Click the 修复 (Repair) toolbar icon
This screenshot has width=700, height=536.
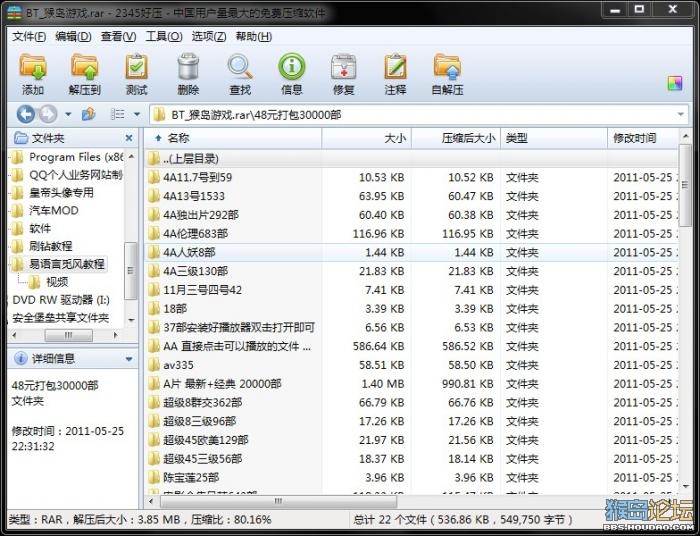tap(343, 74)
